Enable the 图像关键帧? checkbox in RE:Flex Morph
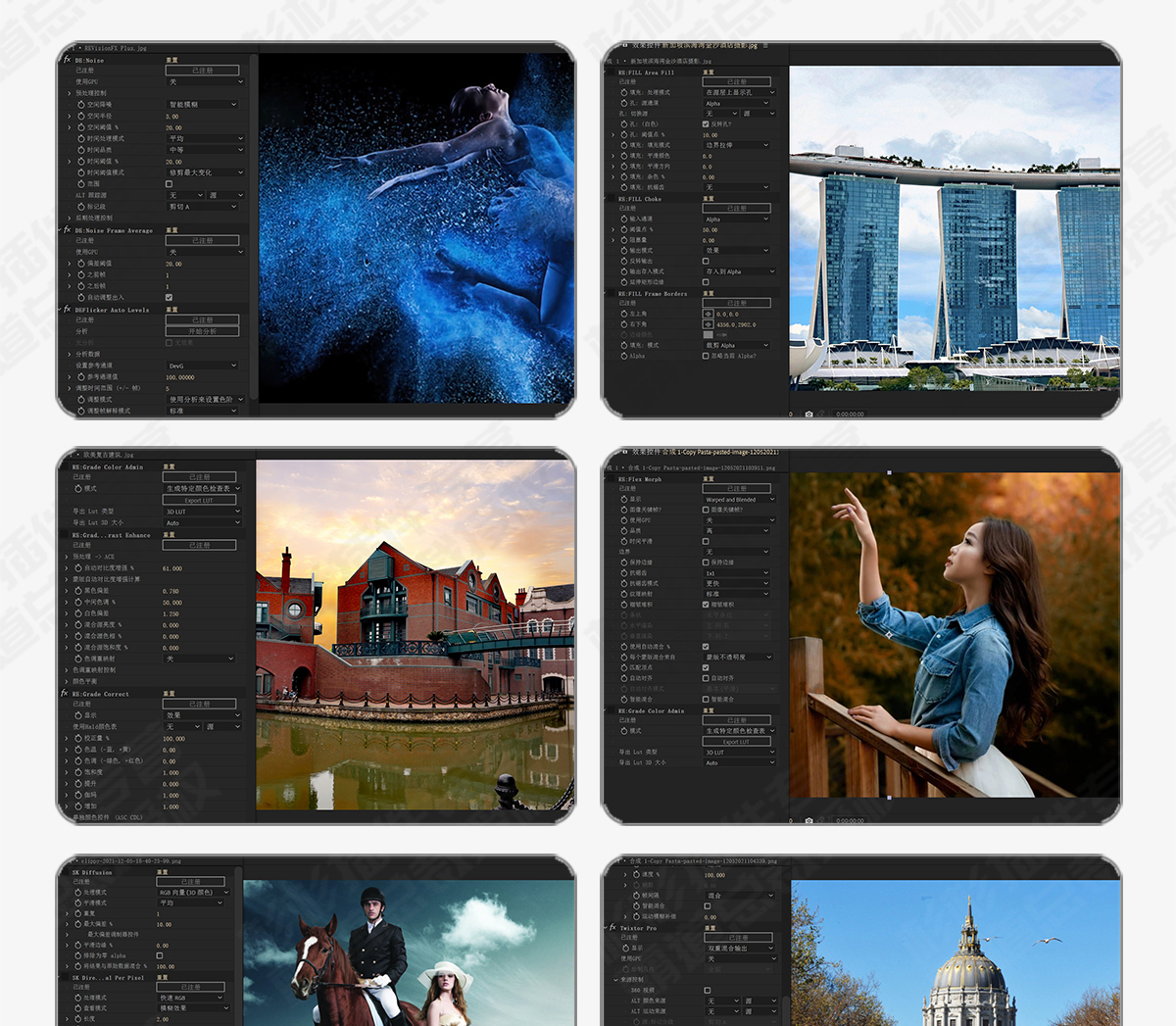The width and height of the screenshot is (1176, 1026). pos(706,510)
